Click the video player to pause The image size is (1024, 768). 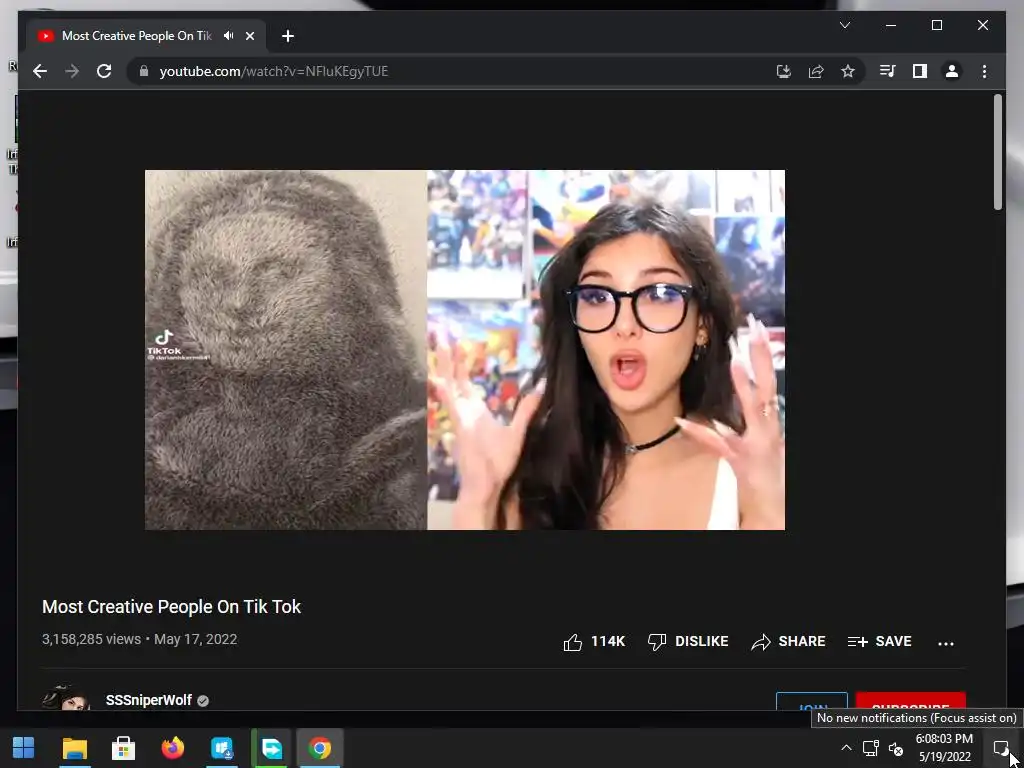tap(465, 350)
